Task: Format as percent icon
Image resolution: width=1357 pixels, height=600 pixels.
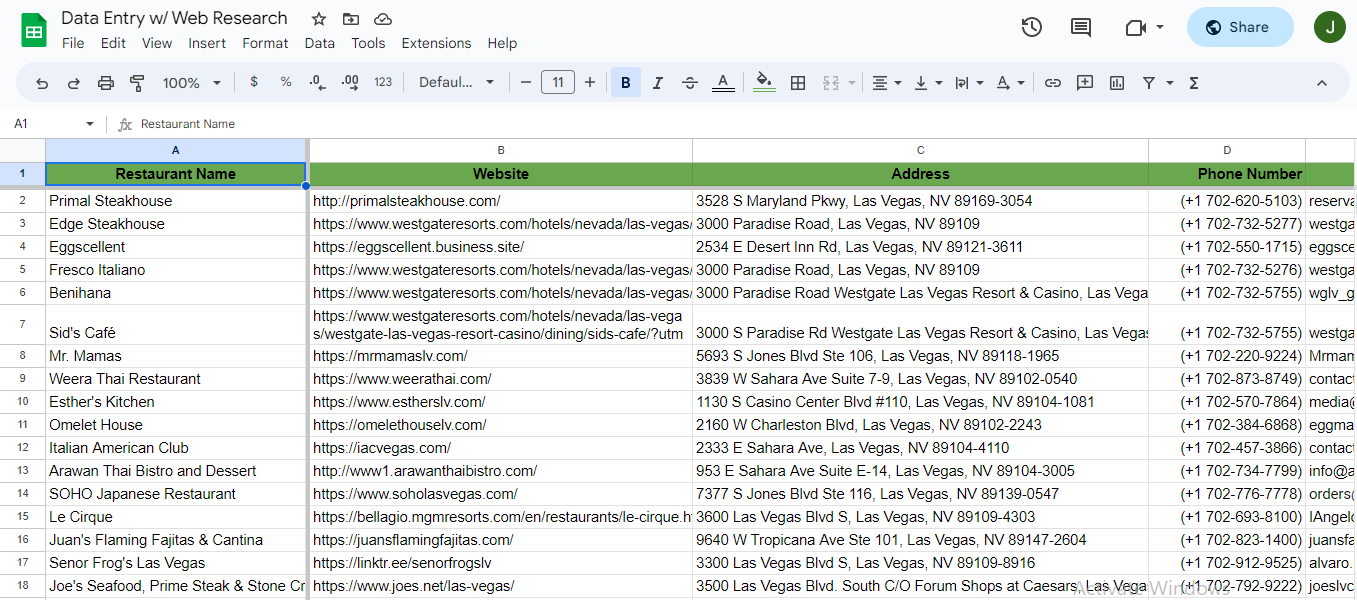Action: tap(286, 82)
